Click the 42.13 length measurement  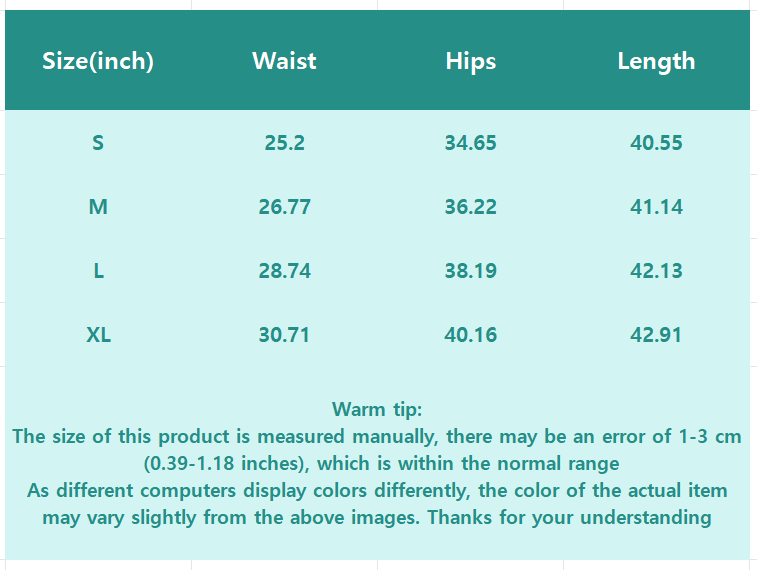coord(656,271)
